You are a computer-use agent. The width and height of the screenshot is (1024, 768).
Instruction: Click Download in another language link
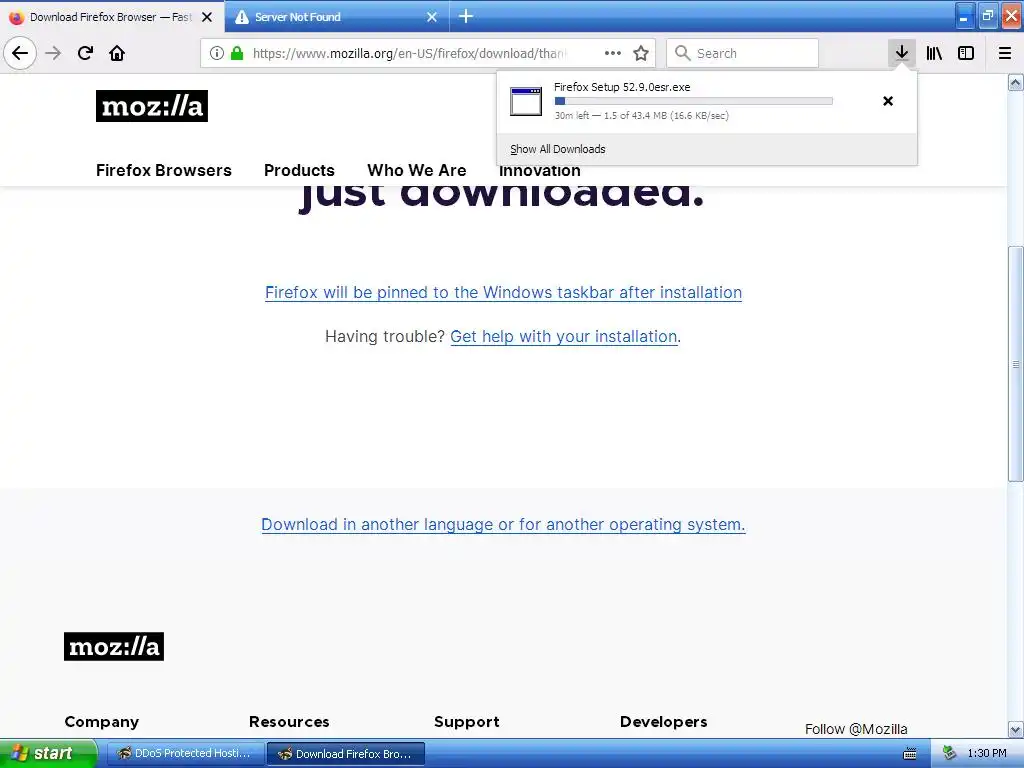tap(503, 524)
